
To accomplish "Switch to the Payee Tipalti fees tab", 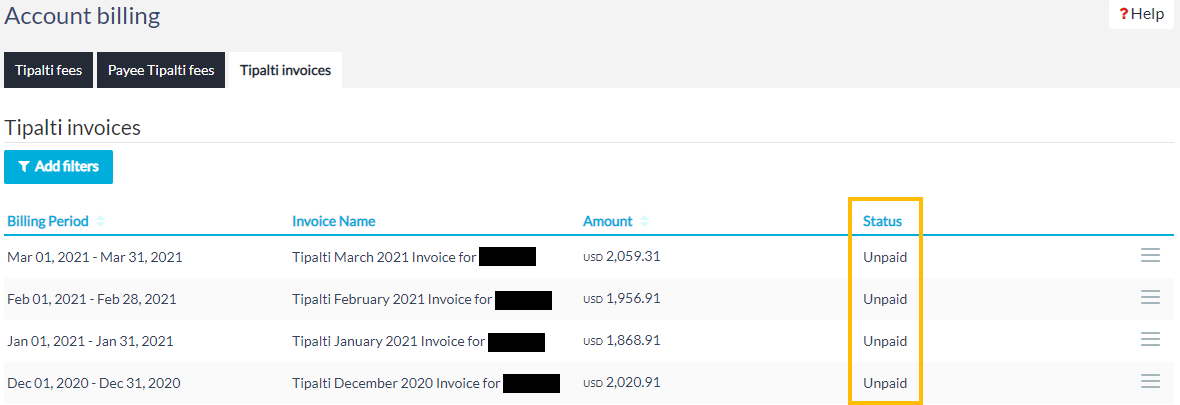I will coord(161,70).
